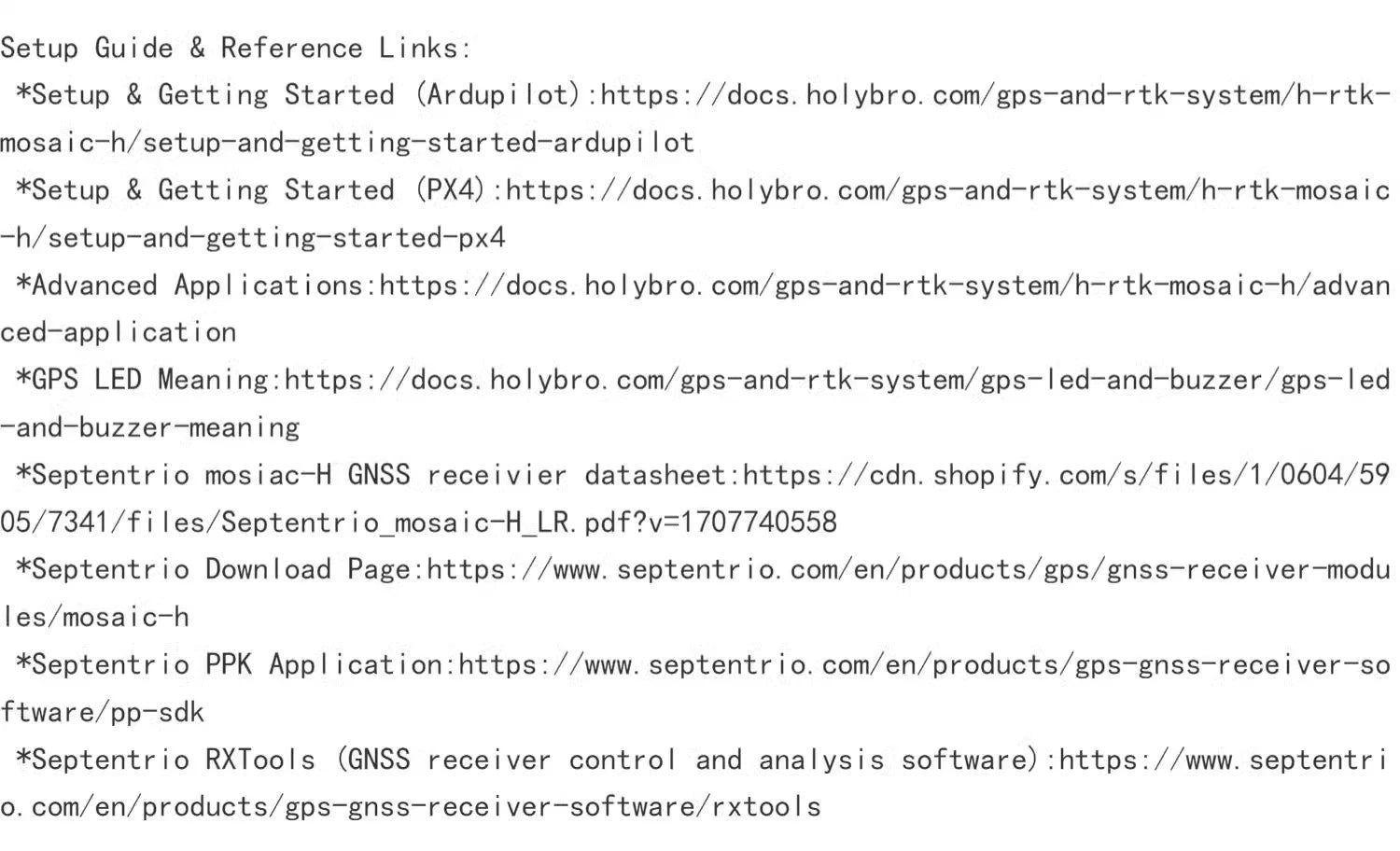Open the Advanced Applications holybro URL

(883, 286)
